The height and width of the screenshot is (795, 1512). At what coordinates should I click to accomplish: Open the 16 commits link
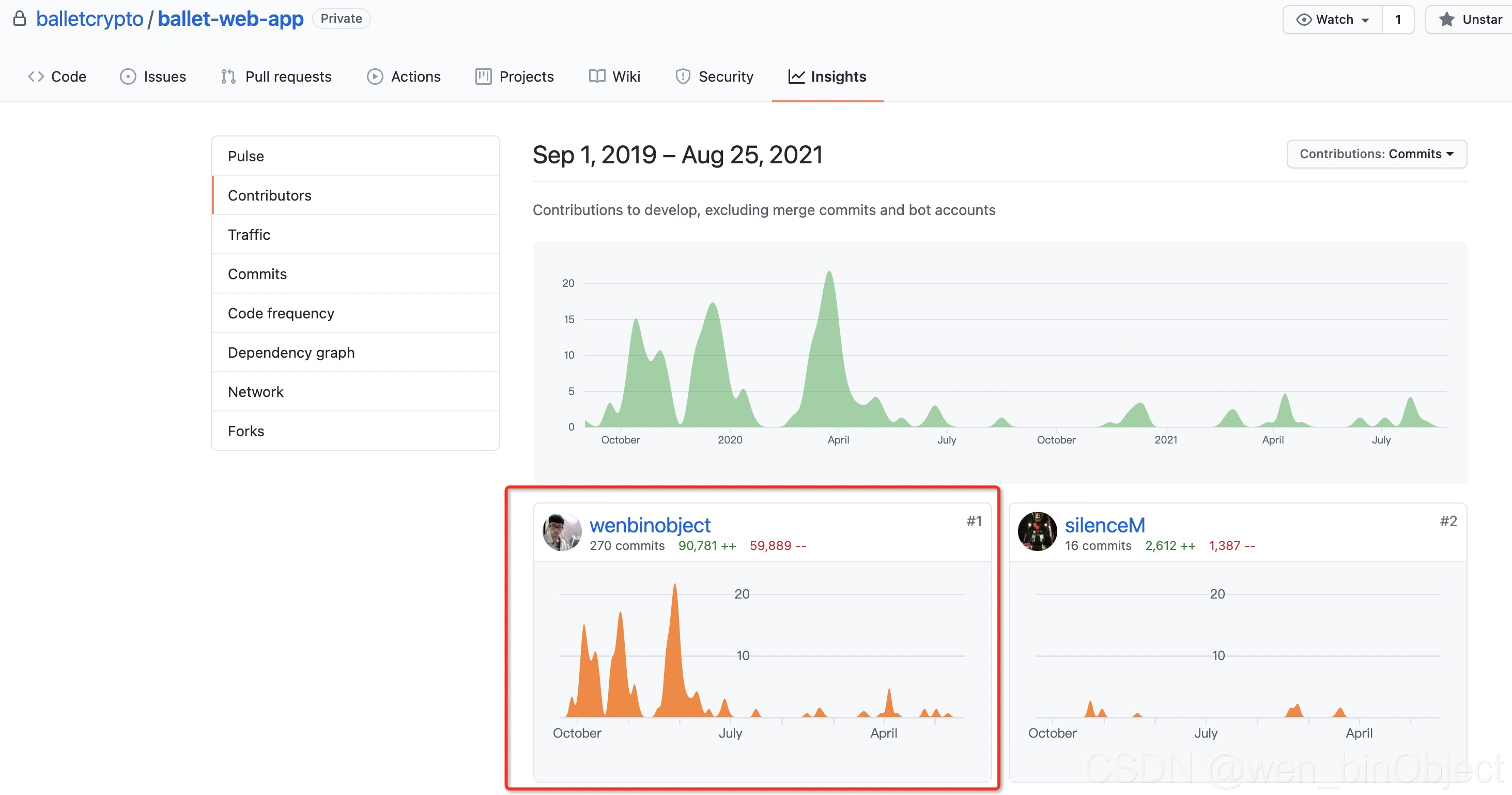pos(1098,545)
